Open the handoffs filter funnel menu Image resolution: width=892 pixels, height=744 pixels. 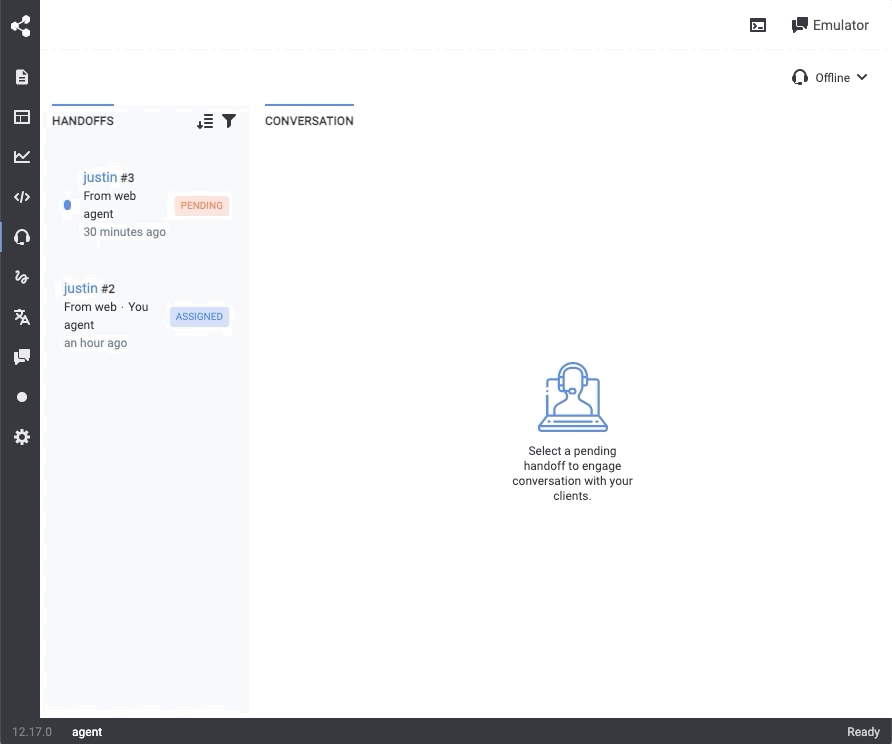tap(229, 121)
